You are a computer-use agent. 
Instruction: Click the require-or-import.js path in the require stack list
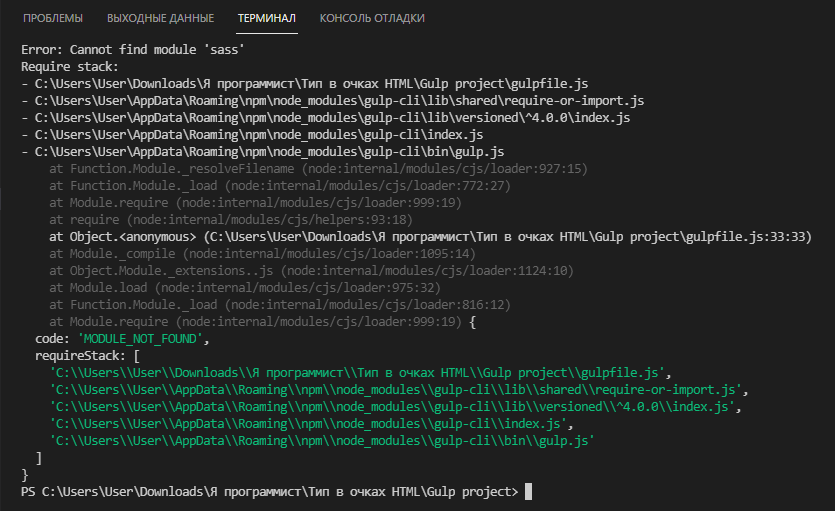point(339,101)
